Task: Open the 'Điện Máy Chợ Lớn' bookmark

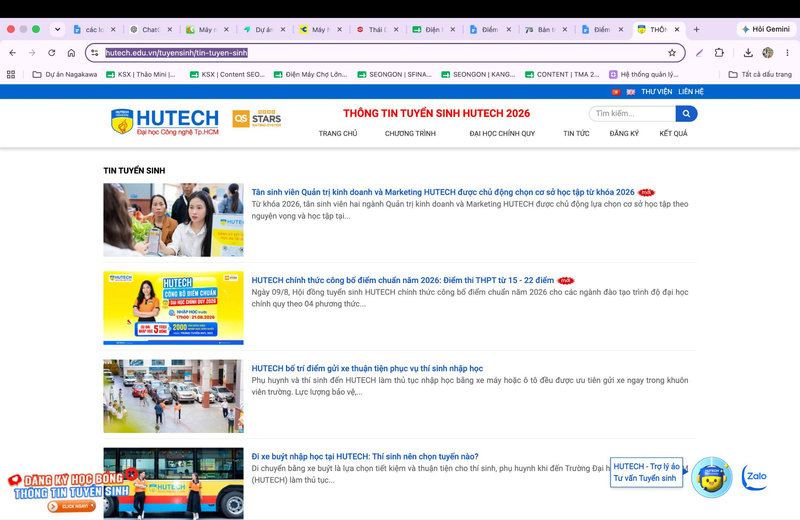Action: (x=310, y=75)
